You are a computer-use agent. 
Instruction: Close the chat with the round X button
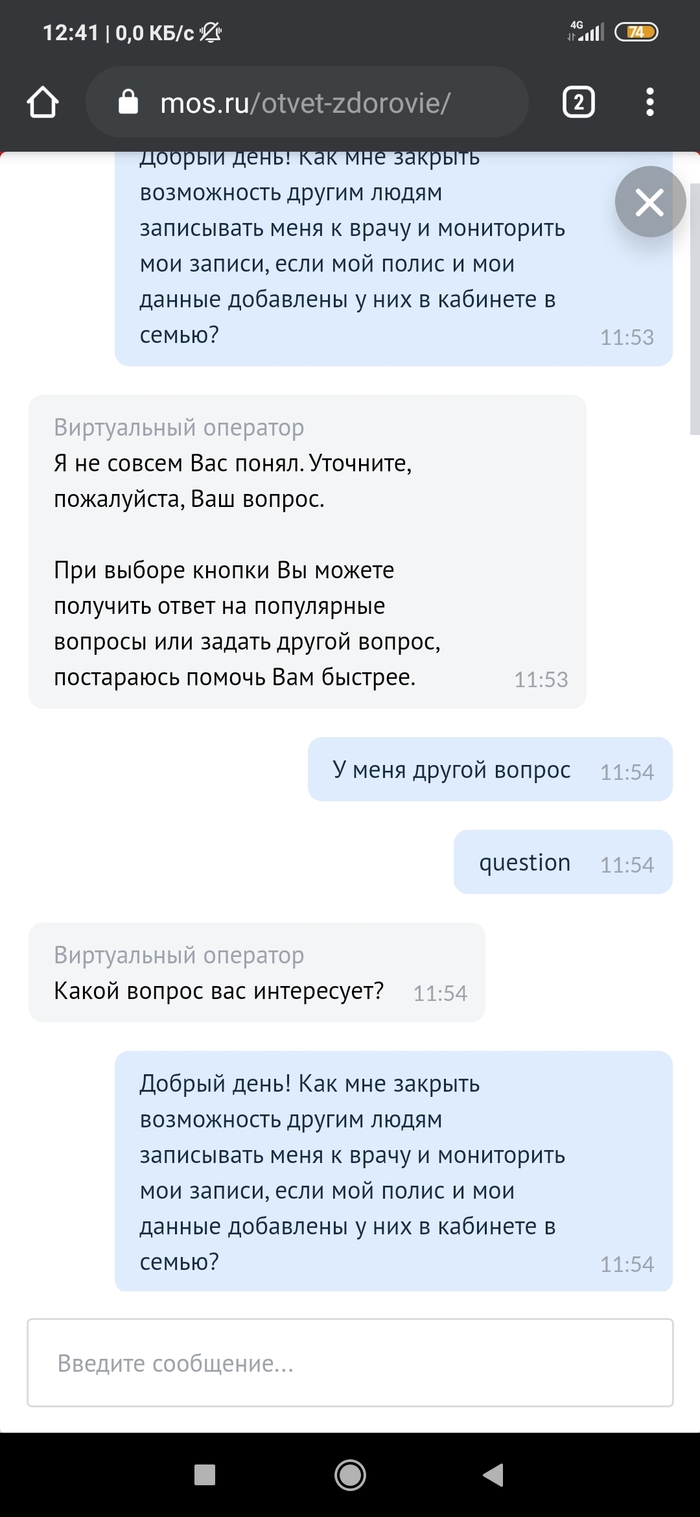click(649, 203)
